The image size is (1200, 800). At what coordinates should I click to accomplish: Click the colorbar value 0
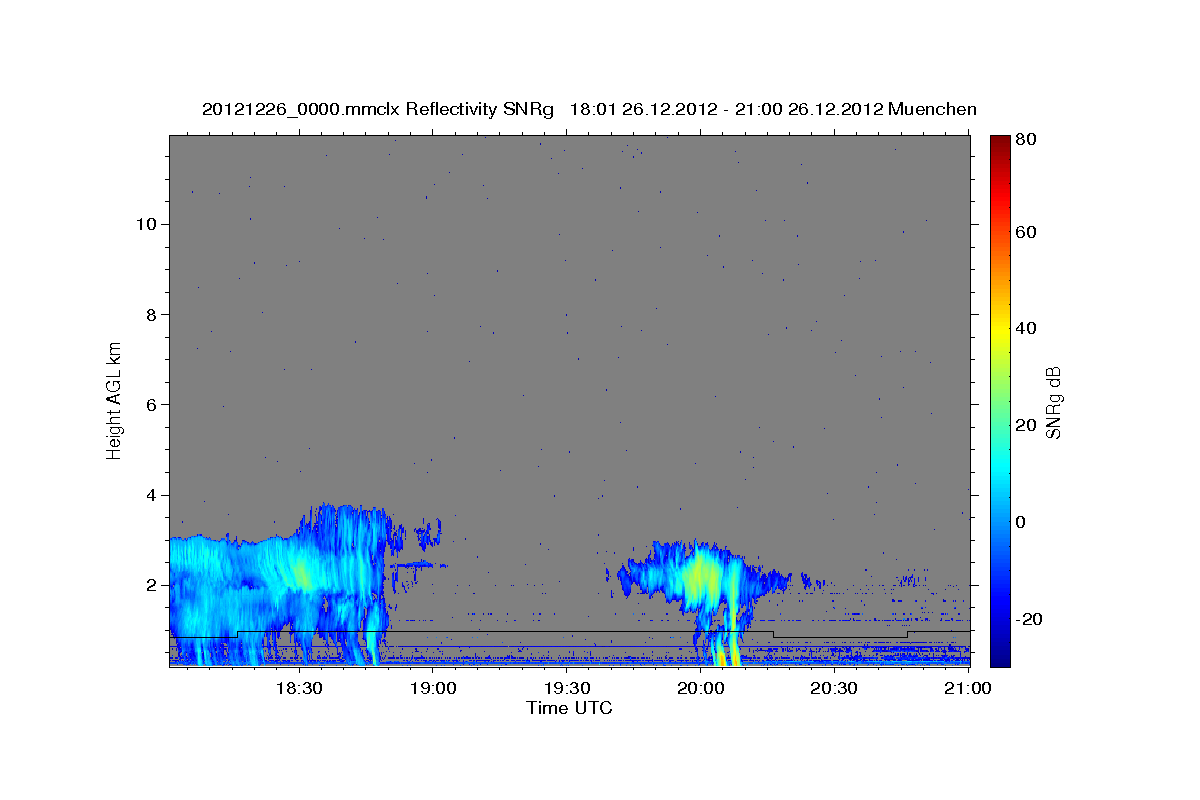point(1023,522)
